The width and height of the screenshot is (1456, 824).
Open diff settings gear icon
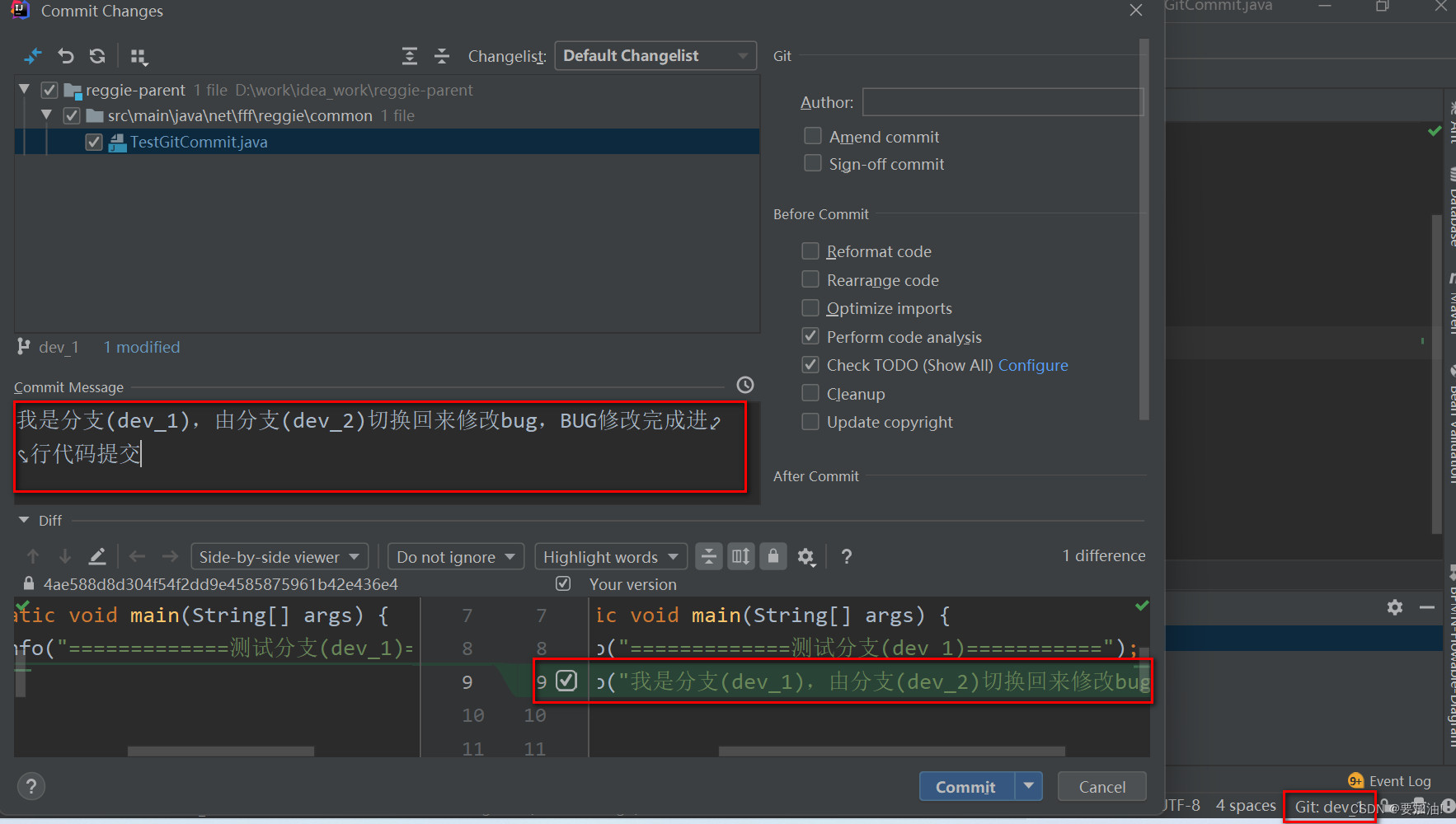tap(806, 557)
